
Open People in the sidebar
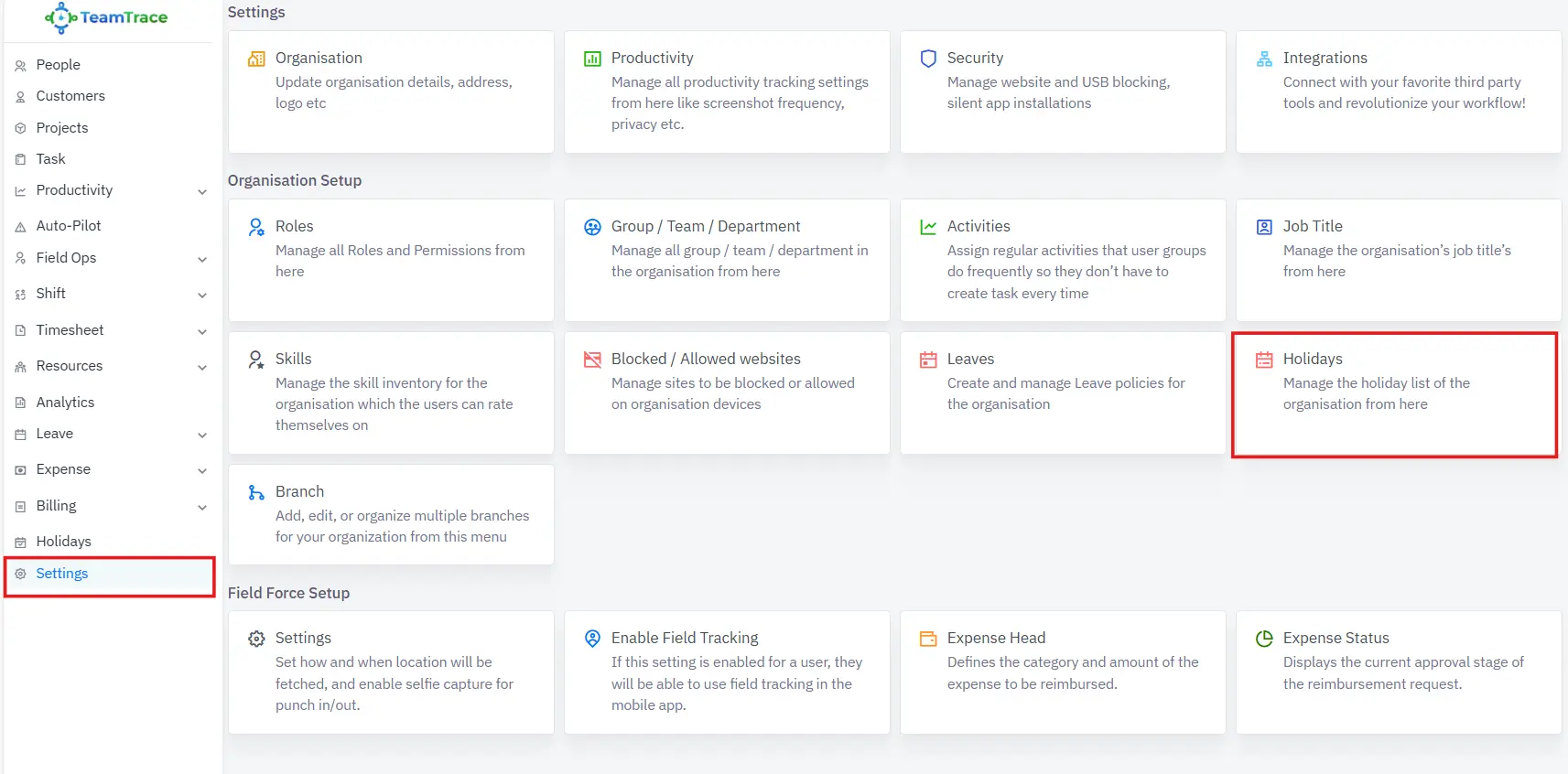58,65
